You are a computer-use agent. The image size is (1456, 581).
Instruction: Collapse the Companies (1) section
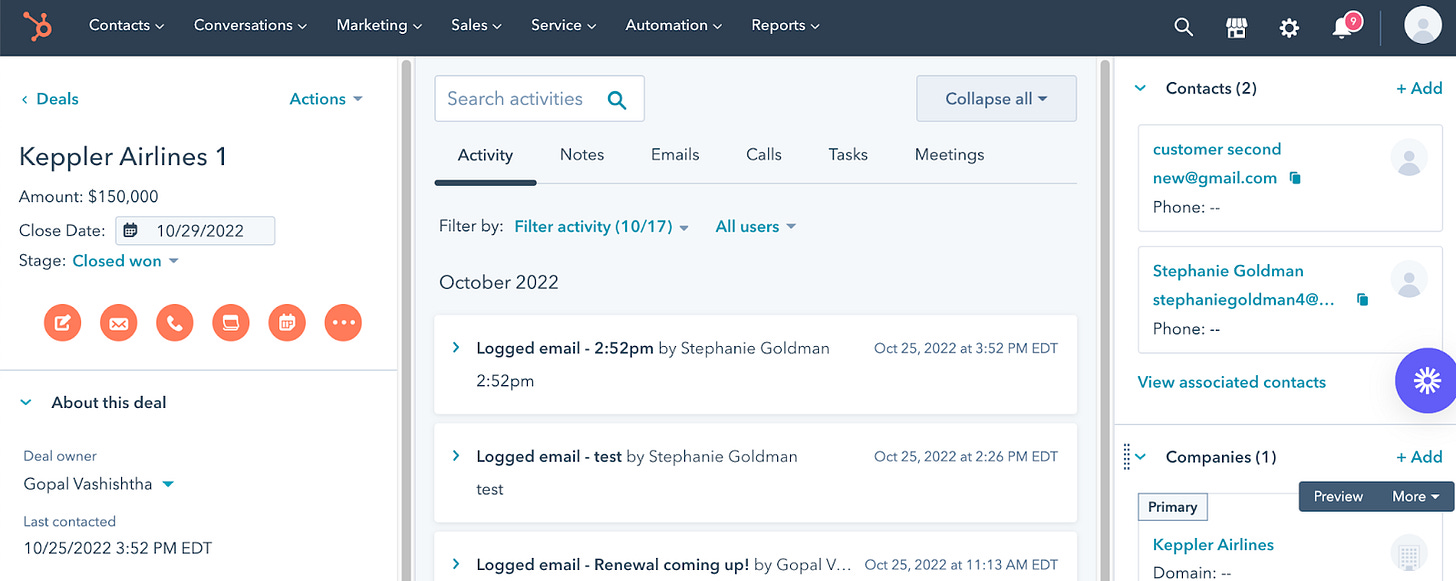coord(1140,457)
